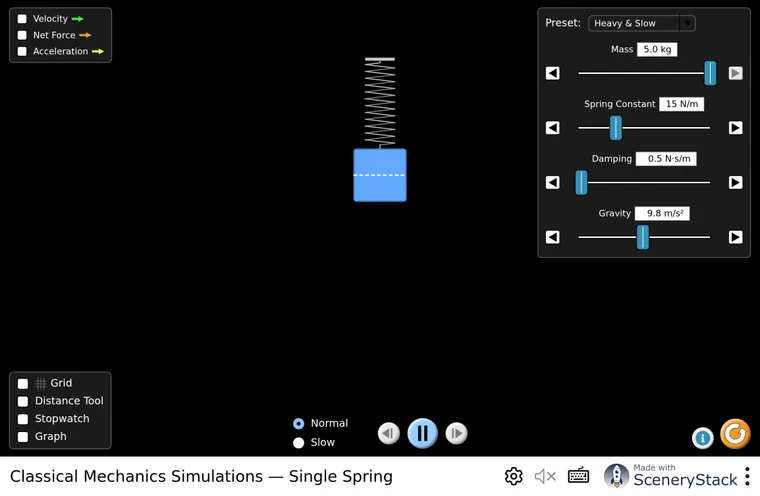The height and width of the screenshot is (496, 760).
Task: Open keyboard shortcuts icon
Action: [x=578, y=476]
